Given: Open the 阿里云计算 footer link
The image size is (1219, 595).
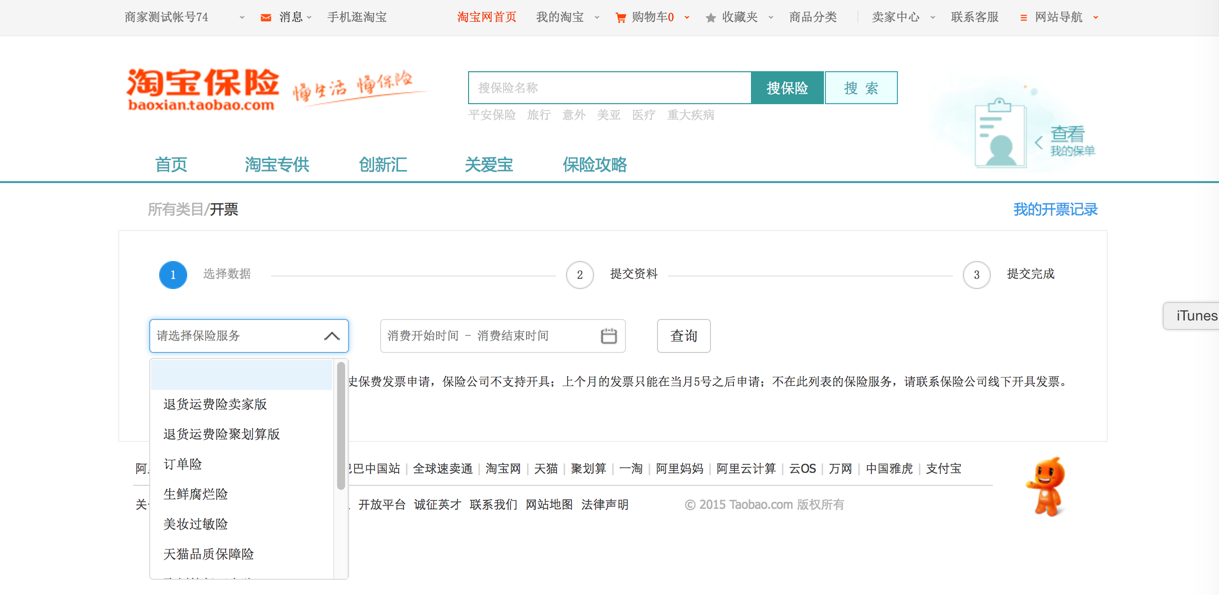Looking at the screenshot, I should pos(746,469).
